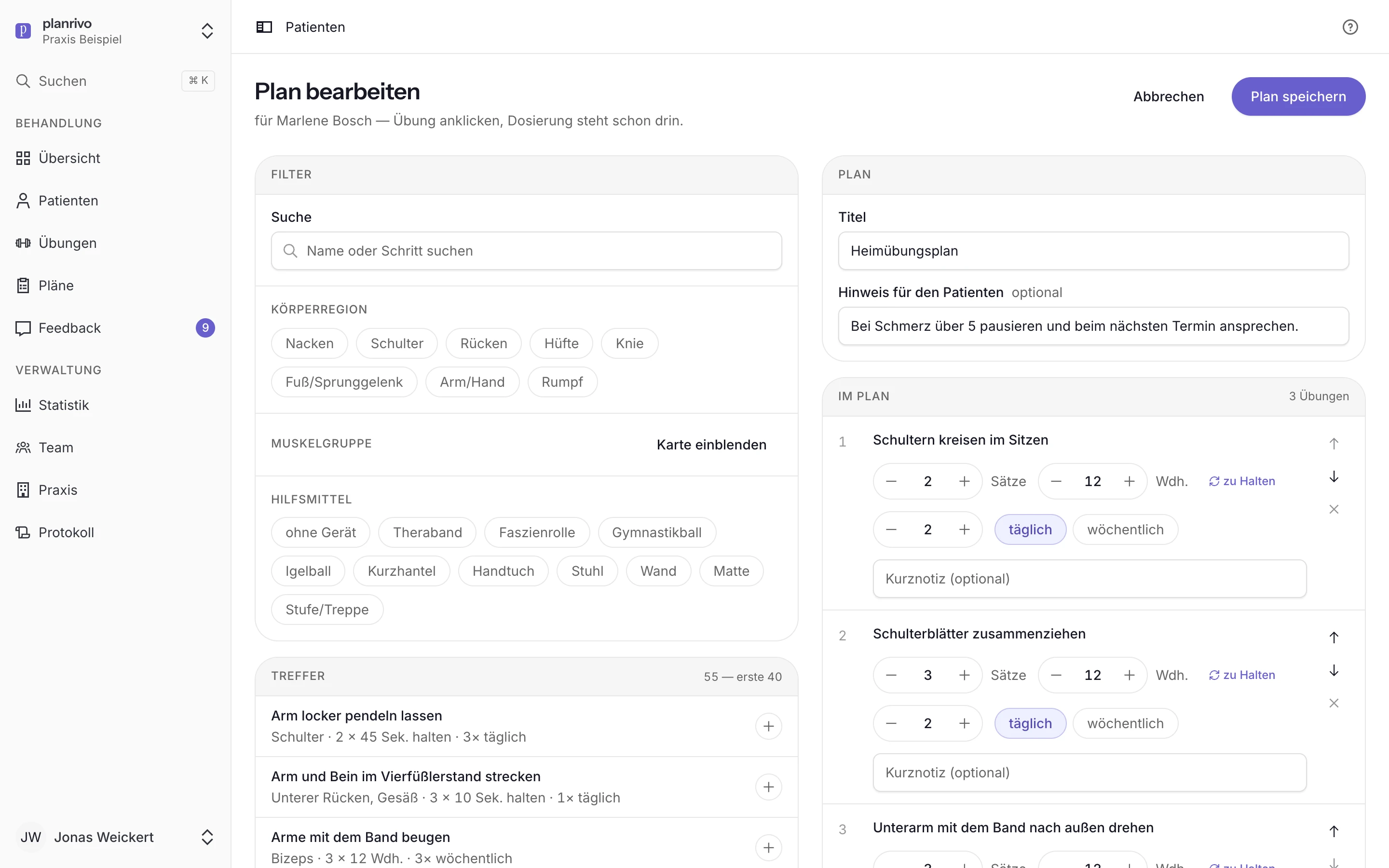1389x868 pixels.
Task: Open the help icon
Action: [x=1350, y=27]
